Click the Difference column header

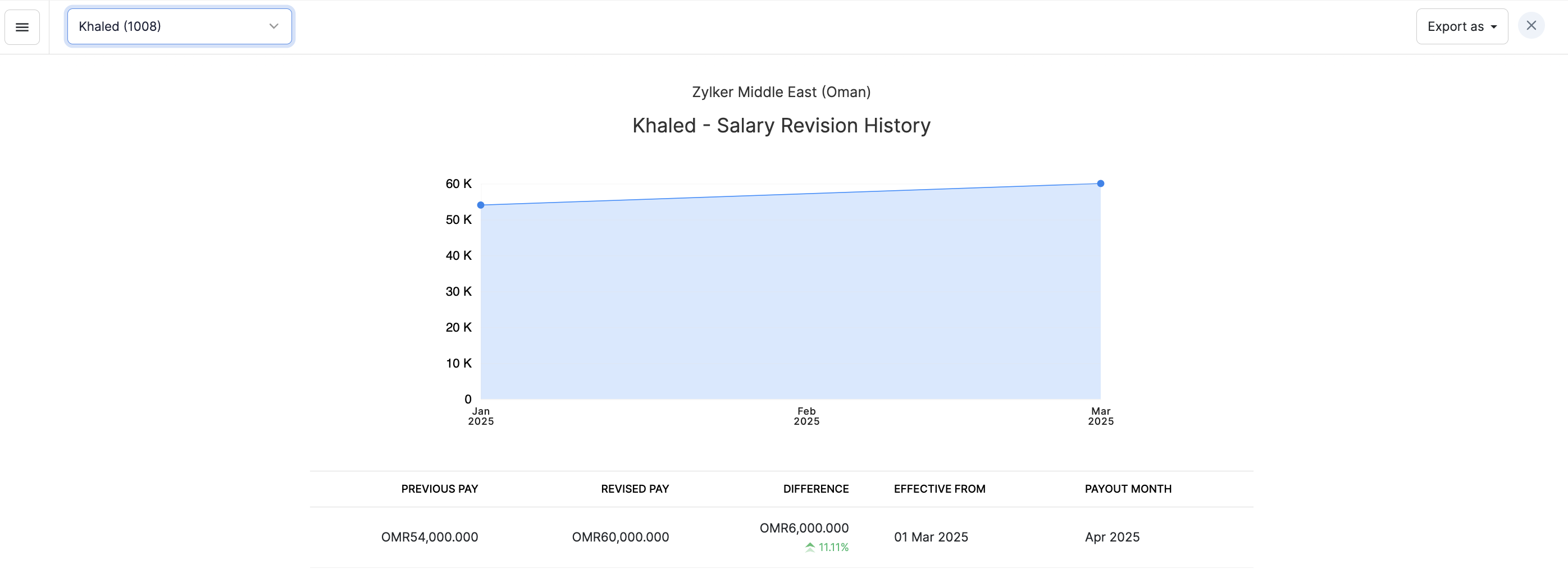[815, 489]
